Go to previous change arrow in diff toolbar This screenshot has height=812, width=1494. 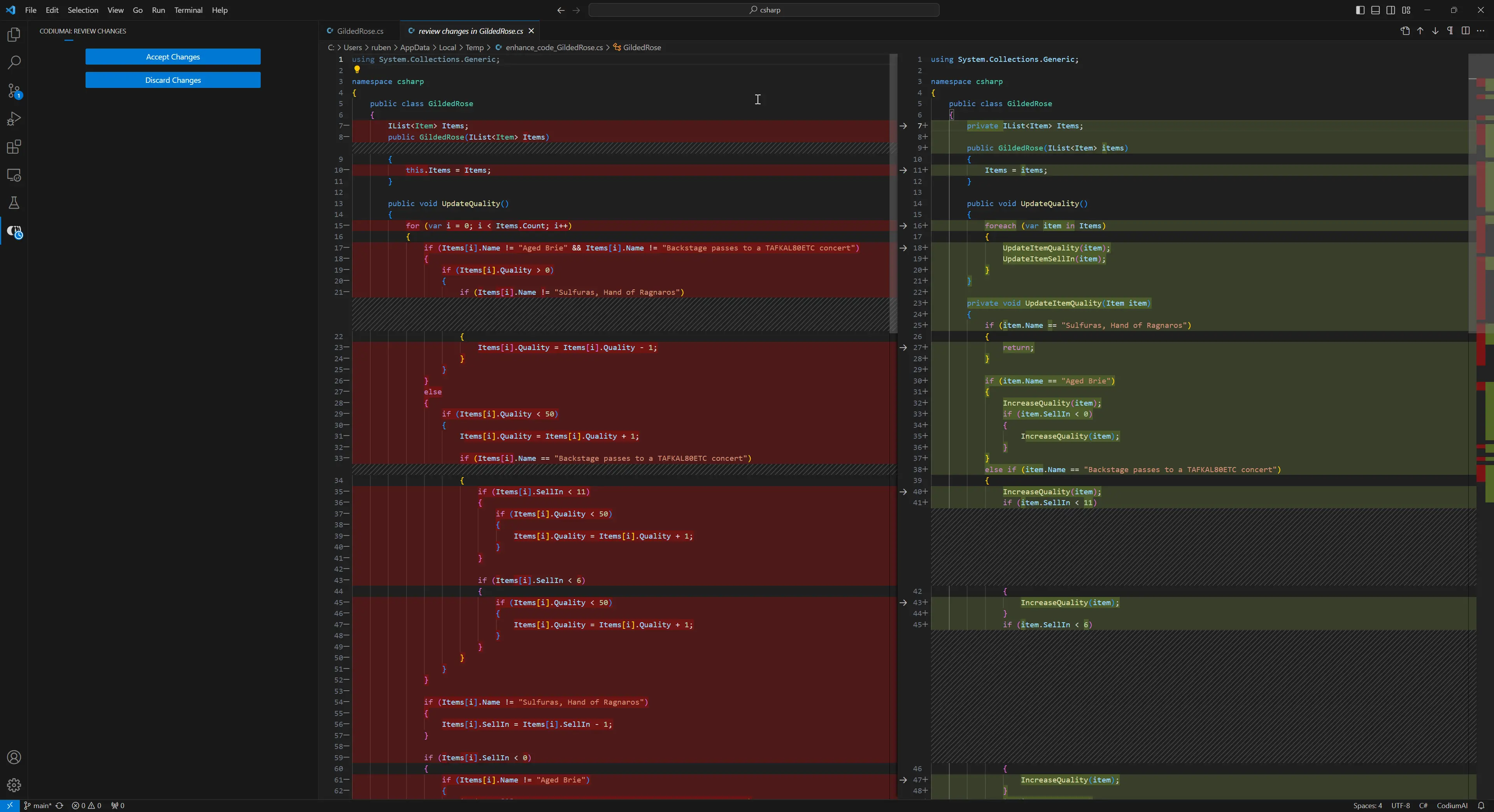1420,31
